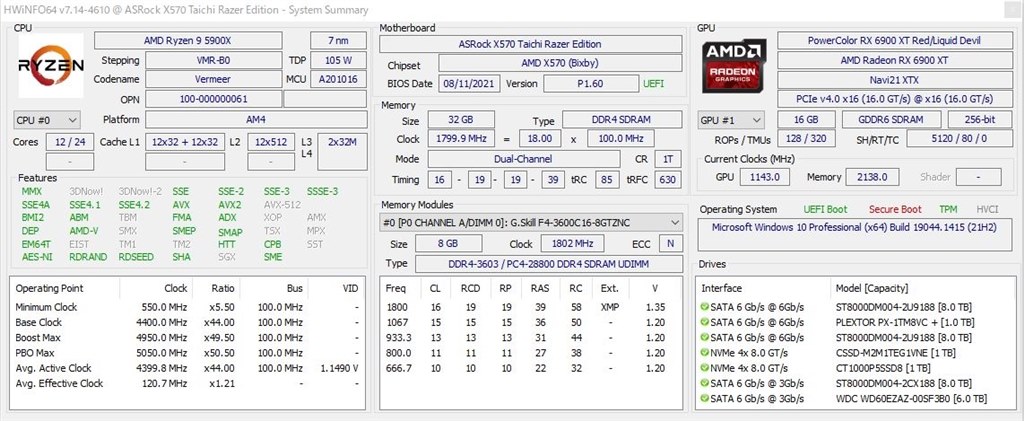
Task: Click the Dual-Channel mode field
Action: coord(524,159)
